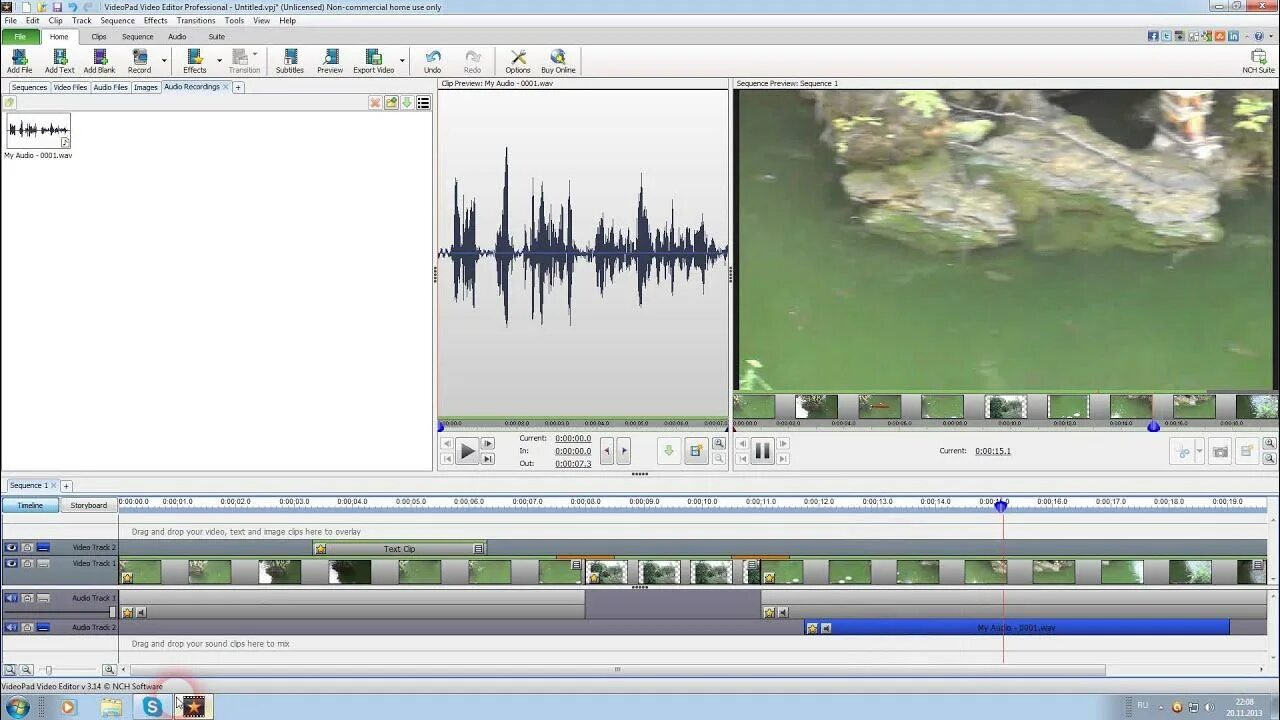
Task: Expand the split tool dropdown arrow
Action: pyautogui.click(x=1199, y=452)
